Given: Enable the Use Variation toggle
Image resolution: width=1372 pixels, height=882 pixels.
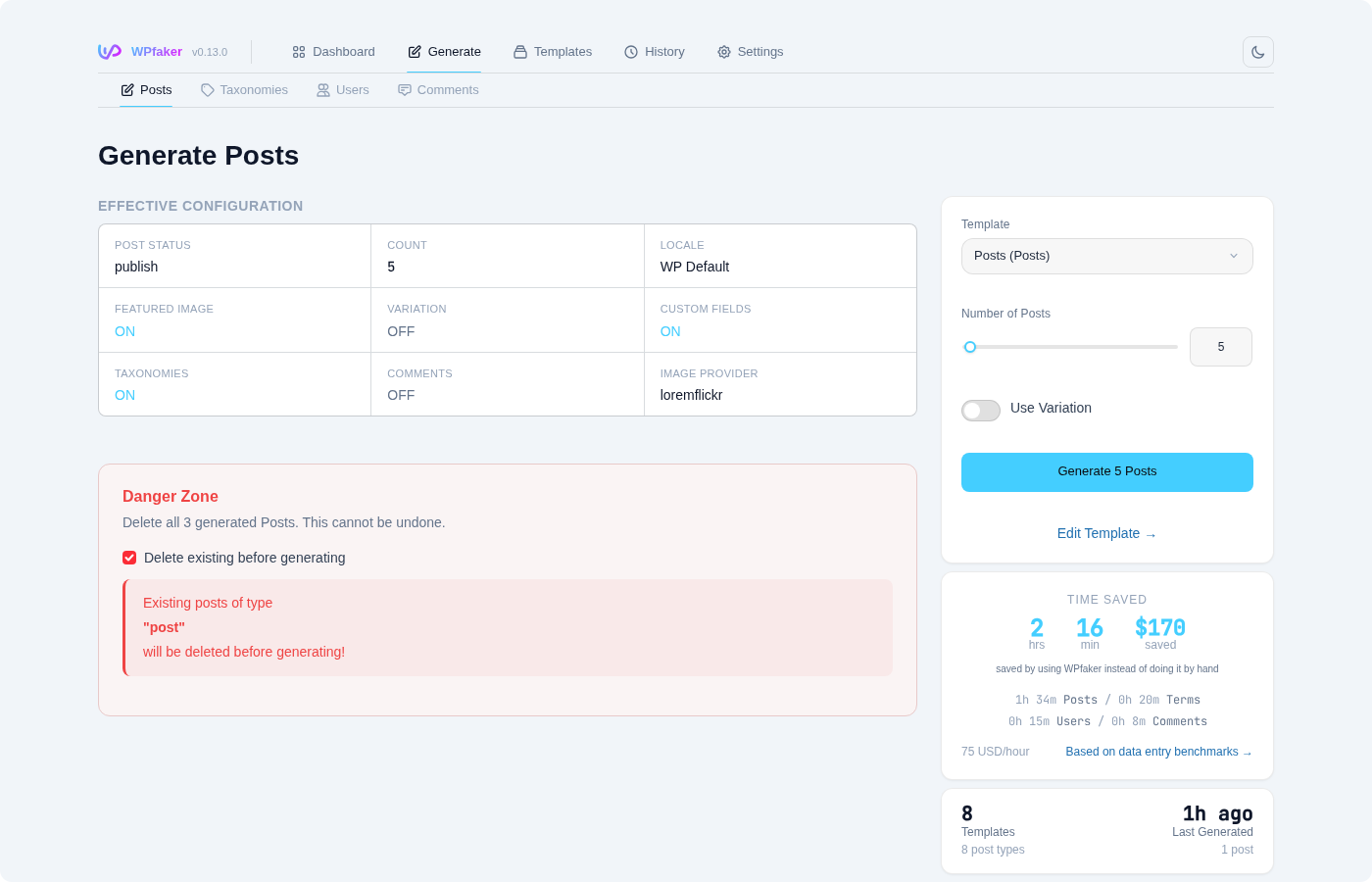Looking at the screenshot, I should (x=980, y=411).
